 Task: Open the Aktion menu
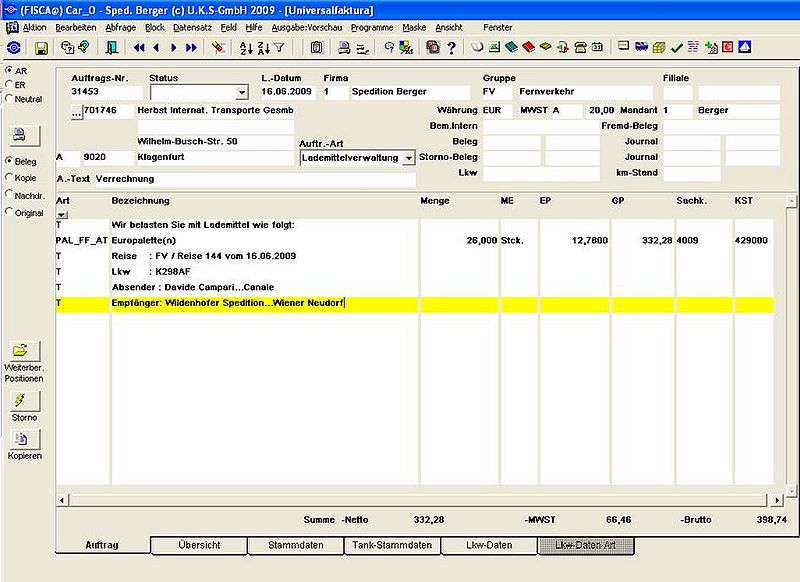click(x=34, y=28)
